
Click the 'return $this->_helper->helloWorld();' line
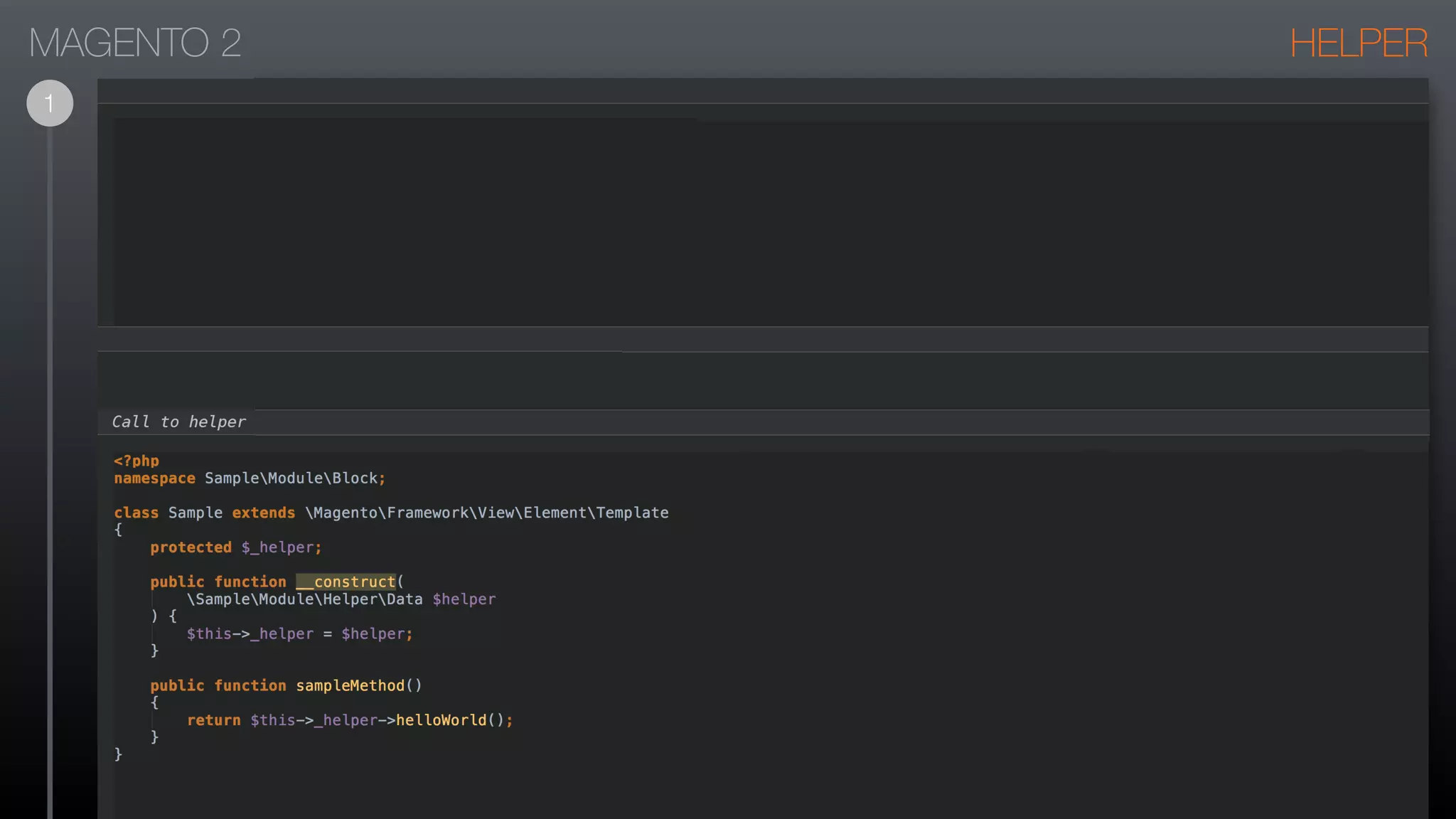click(350, 720)
